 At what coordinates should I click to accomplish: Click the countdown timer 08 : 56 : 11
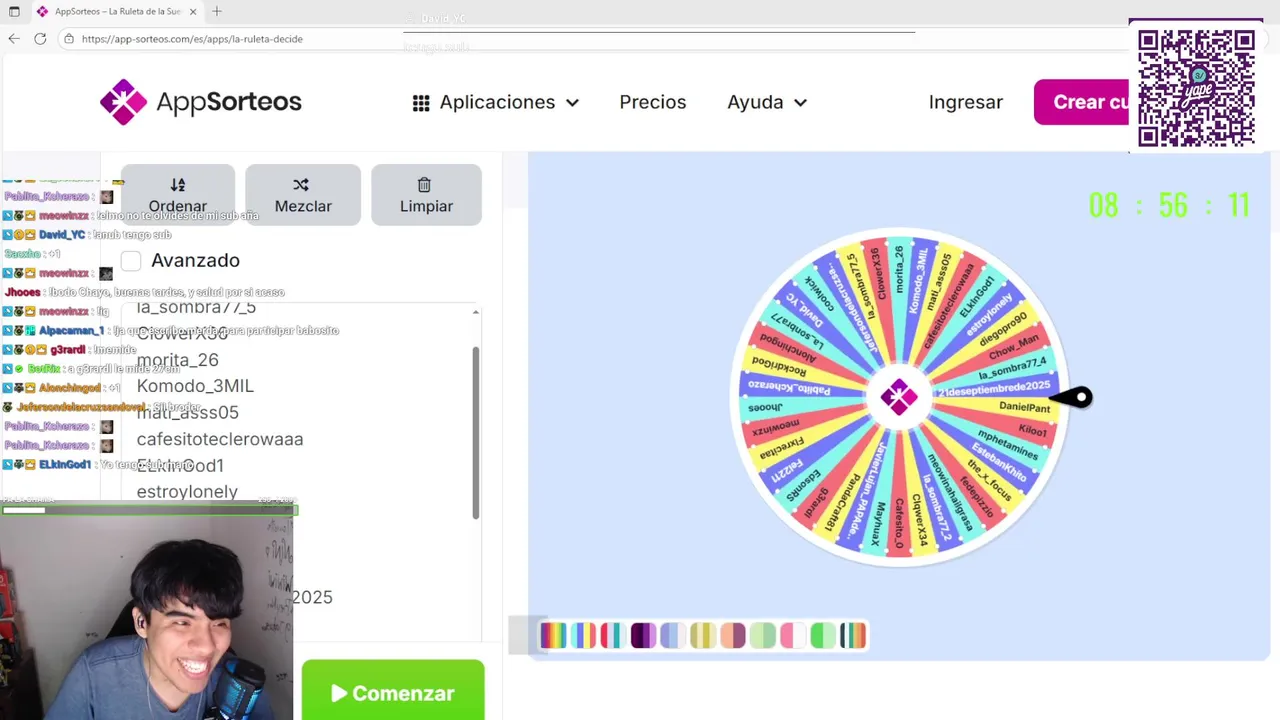pyautogui.click(x=1169, y=205)
